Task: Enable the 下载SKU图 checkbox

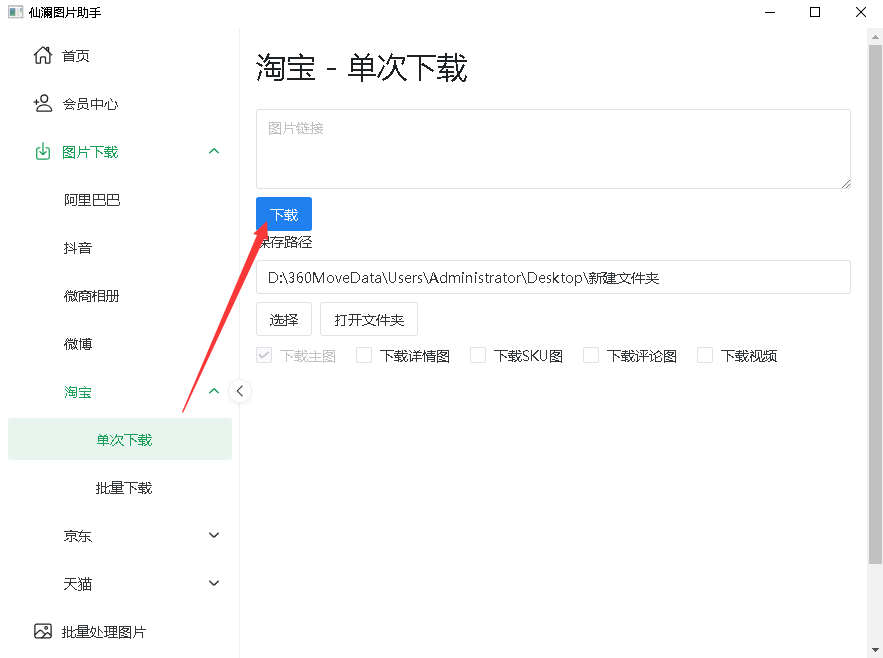Action: tap(478, 355)
